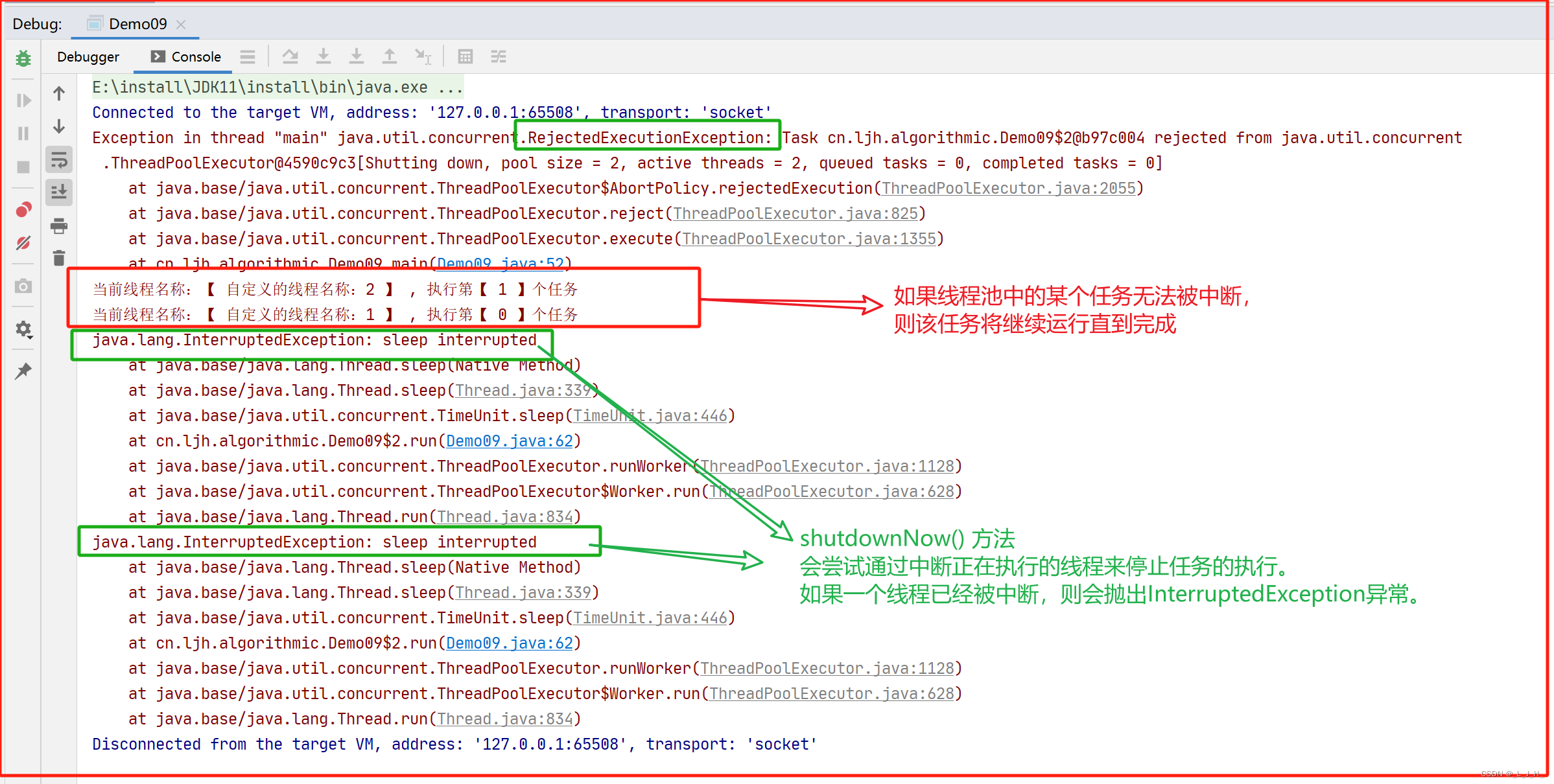This screenshot has width=1554, height=784.
Task: Open second Thread.java:339 link
Action: click(x=523, y=593)
